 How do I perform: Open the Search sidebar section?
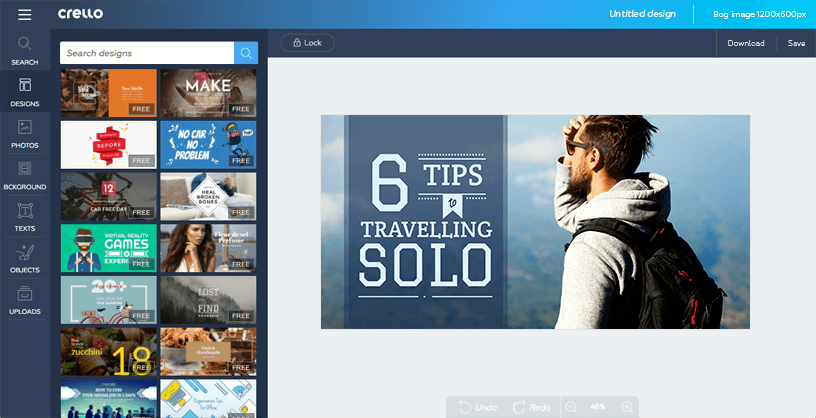tap(25, 50)
